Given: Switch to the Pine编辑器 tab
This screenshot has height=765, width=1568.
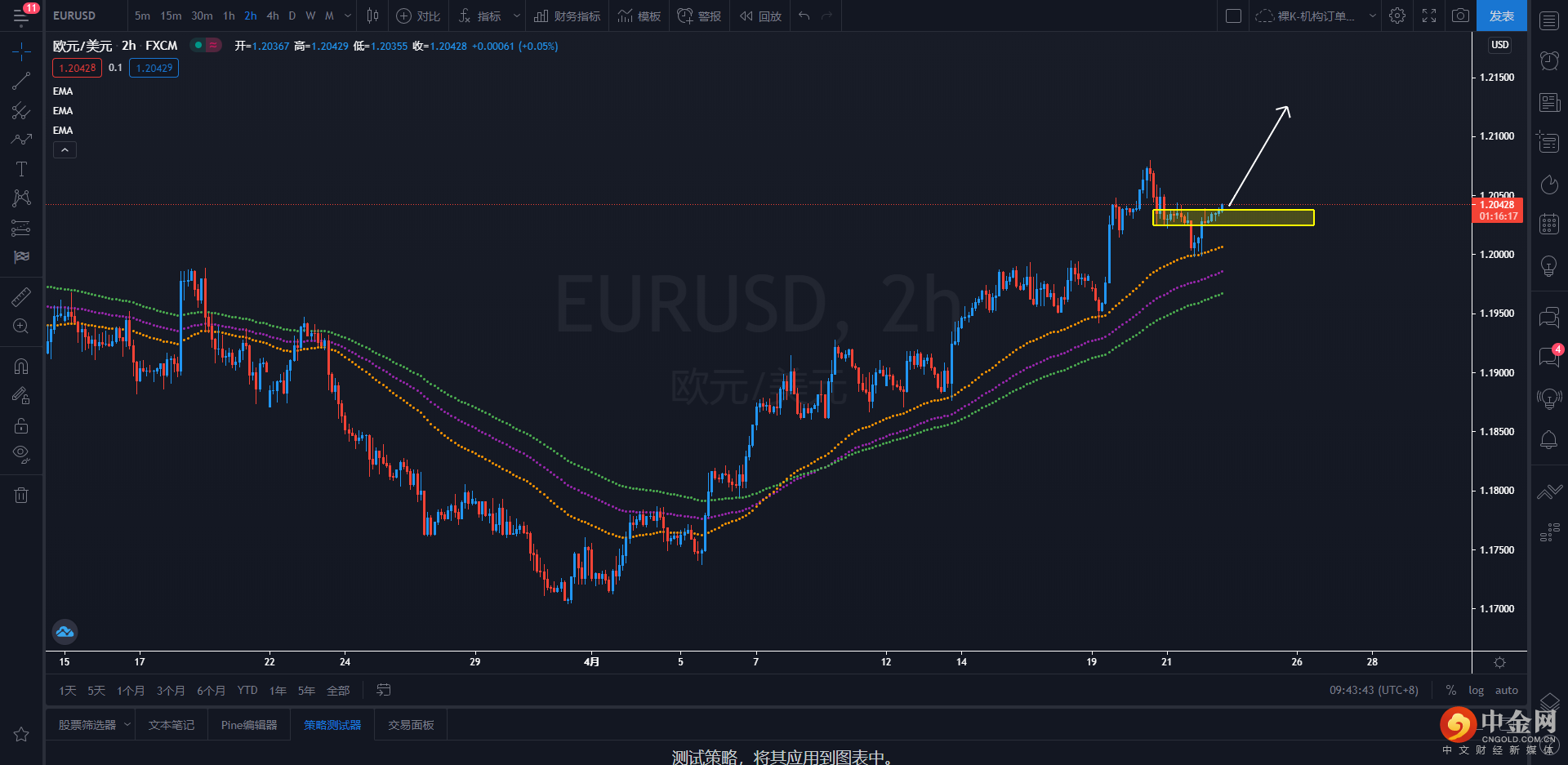Looking at the screenshot, I should tap(249, 725).
